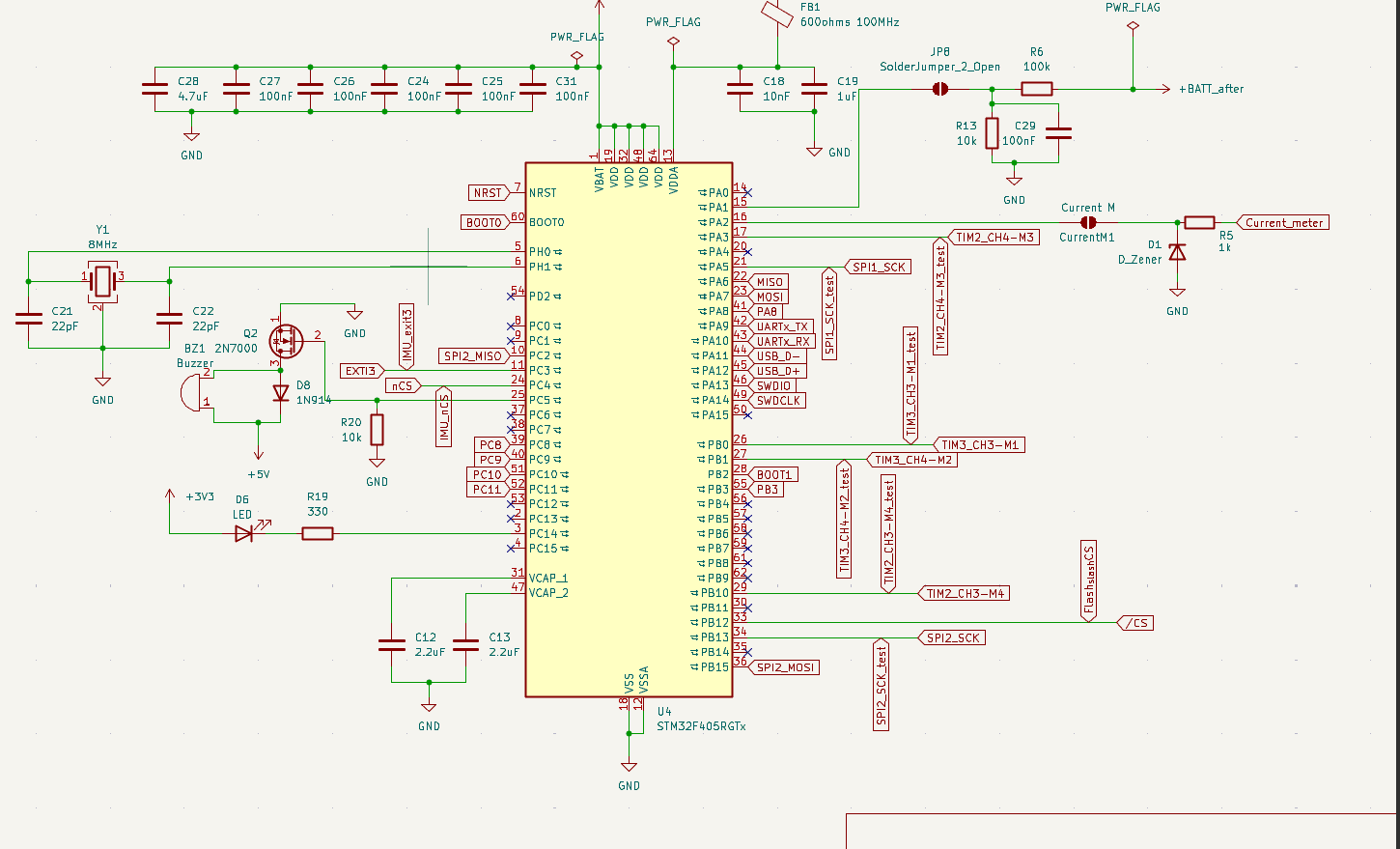1400x849 pixels.
Task: Click the SPI2_MISO label
Action: tap(475, 355)
